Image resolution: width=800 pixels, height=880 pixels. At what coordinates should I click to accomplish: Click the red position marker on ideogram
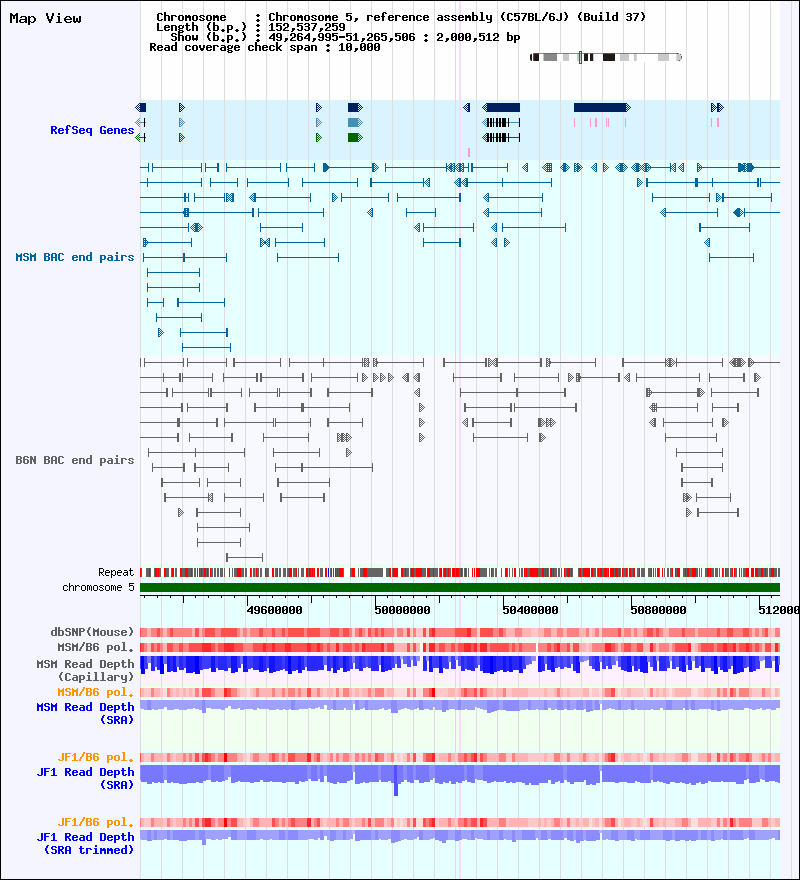[580, 57]
